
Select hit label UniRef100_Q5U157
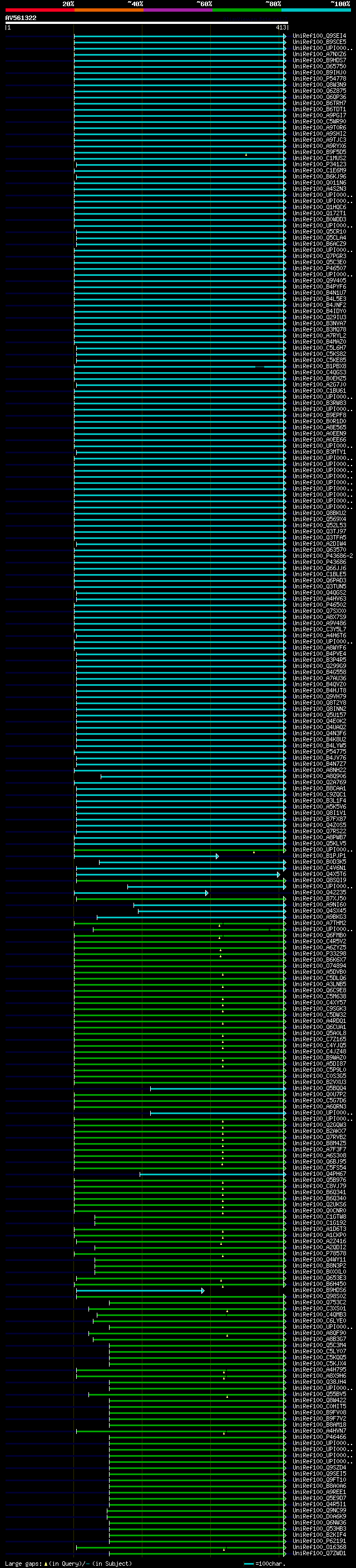319,715
